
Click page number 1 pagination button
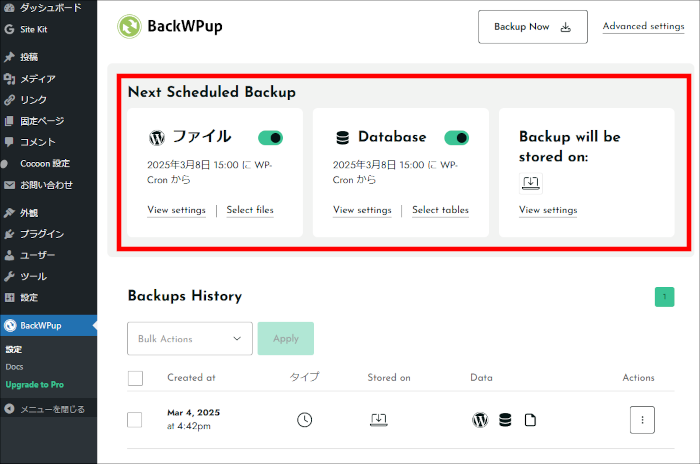tap(664, 297)
